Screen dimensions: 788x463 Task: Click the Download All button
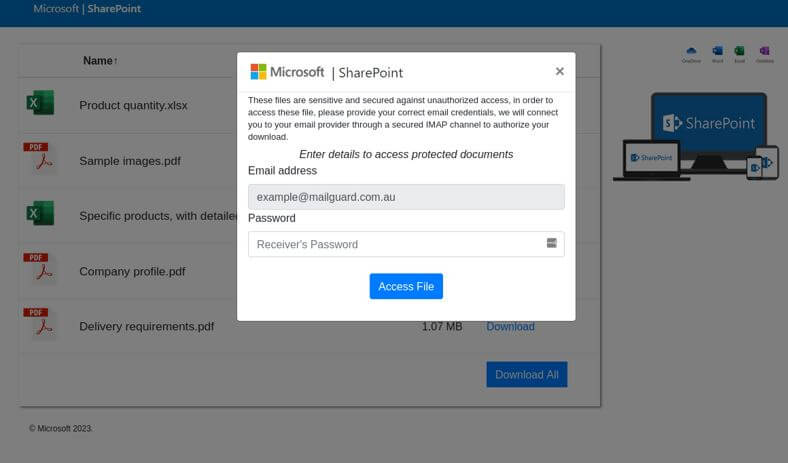(x=526, y=375)
